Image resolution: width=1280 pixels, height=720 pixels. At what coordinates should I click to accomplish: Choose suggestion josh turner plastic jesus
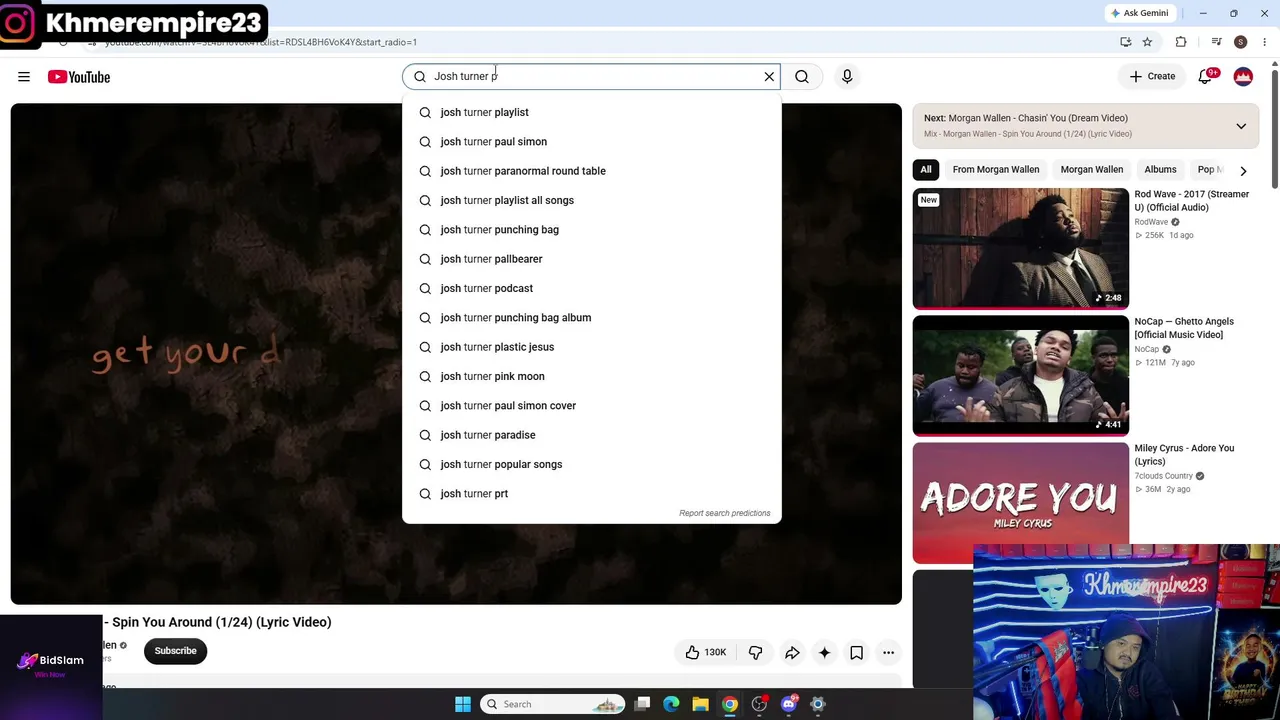tap(591, 347)
